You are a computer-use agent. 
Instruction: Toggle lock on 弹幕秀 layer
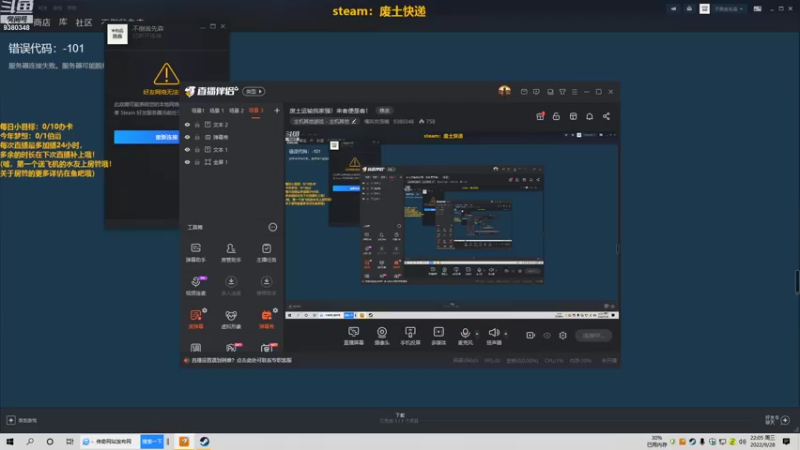[x=197, y=137]
